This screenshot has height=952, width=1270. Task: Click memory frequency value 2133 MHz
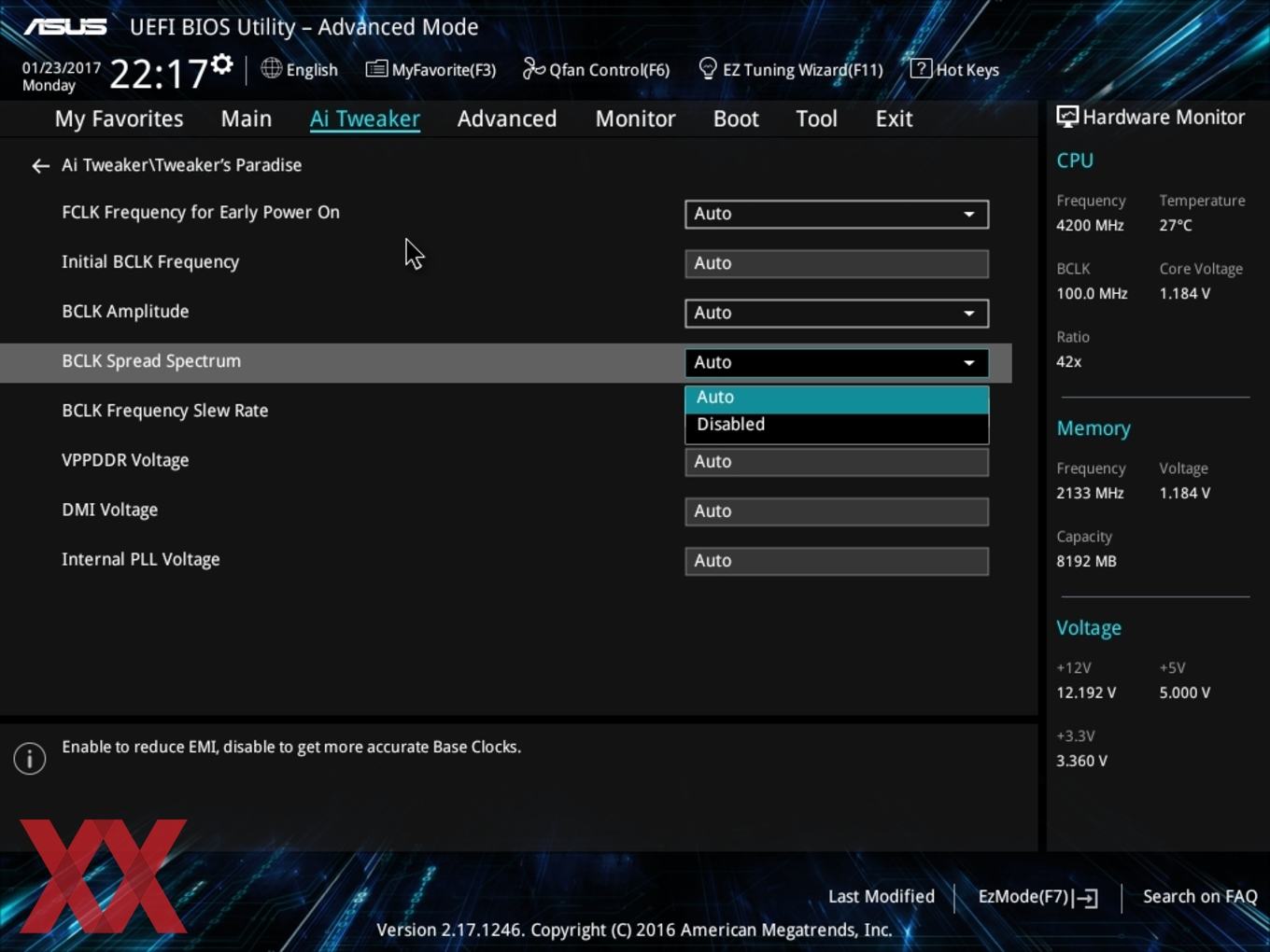pos(1090,493)
